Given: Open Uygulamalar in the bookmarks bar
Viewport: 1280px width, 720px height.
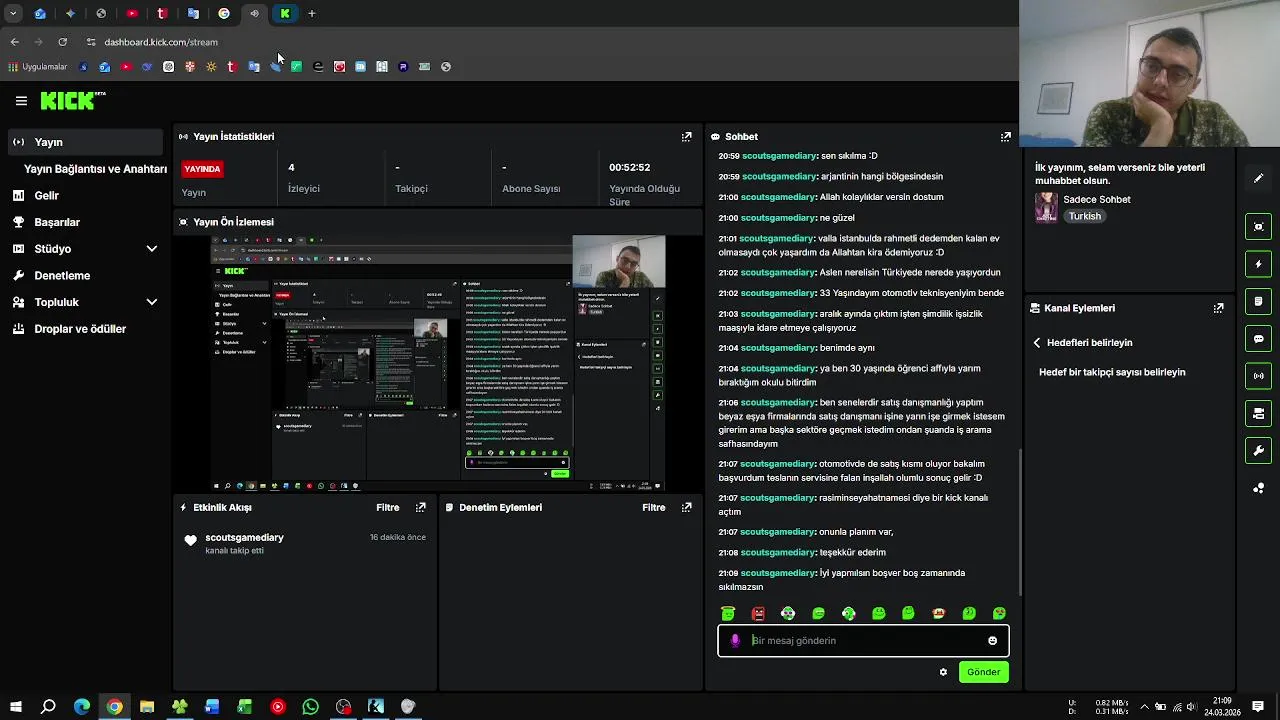Looking at the screenshot, I should coord(38,67).
